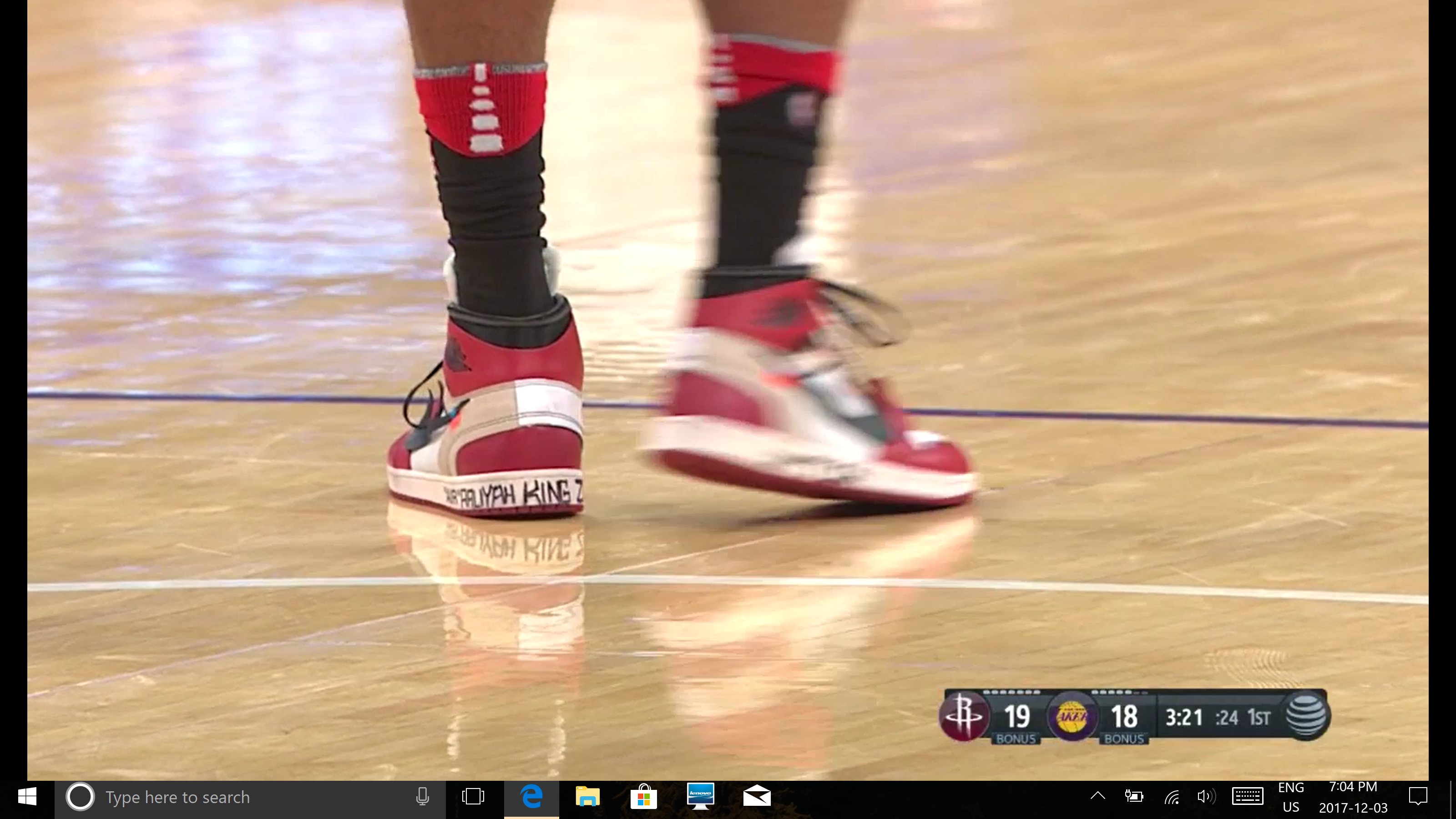The height and width of the screenshot is (819, 1456).
Task: Switch to the Microsoft Edge taskbar icon
Action: (x=531, y=797)
